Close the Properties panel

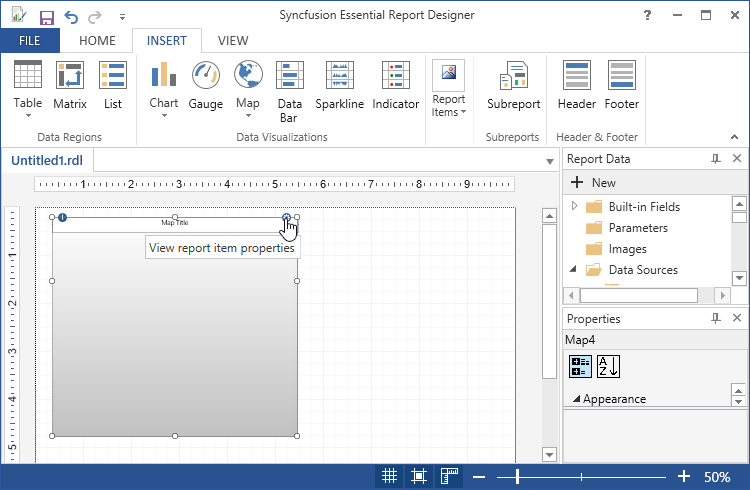pos(737,318)
